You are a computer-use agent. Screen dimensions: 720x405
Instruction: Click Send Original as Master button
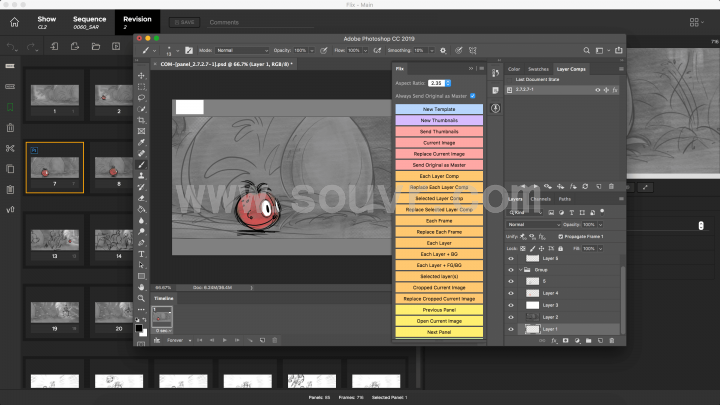coord(439,165)
